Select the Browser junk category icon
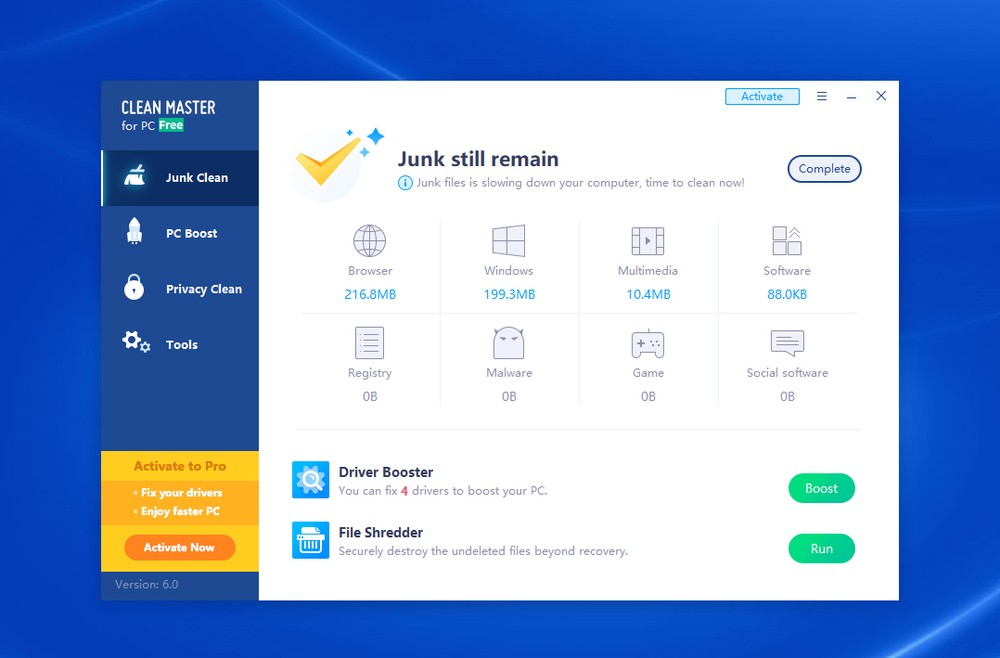Screen dimensions: 1000x658 [369, 241]
